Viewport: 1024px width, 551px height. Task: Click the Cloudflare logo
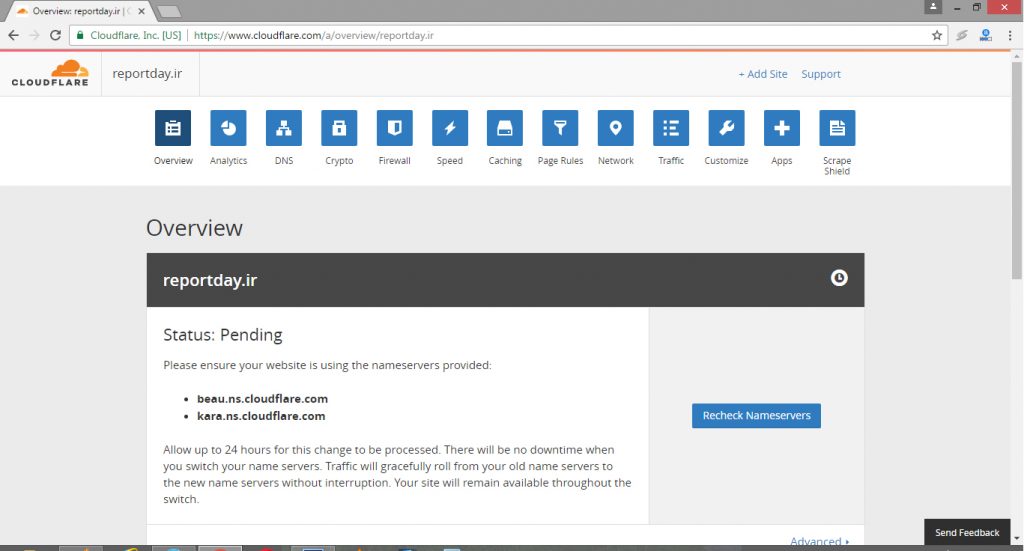tap(50, 73)
